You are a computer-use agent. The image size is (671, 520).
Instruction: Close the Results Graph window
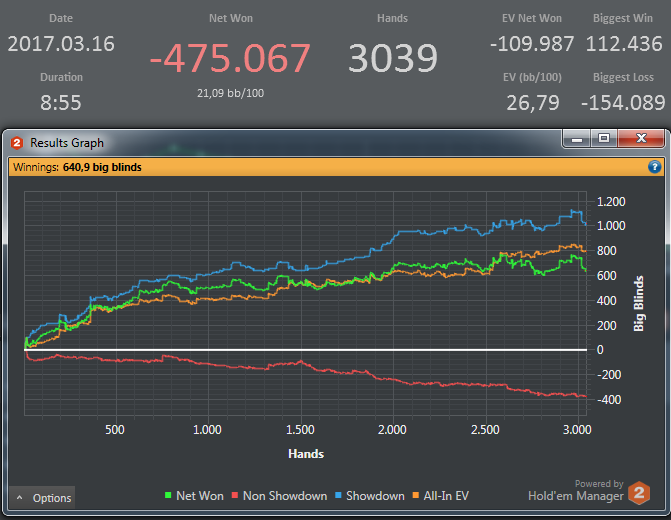coord(641,138)
